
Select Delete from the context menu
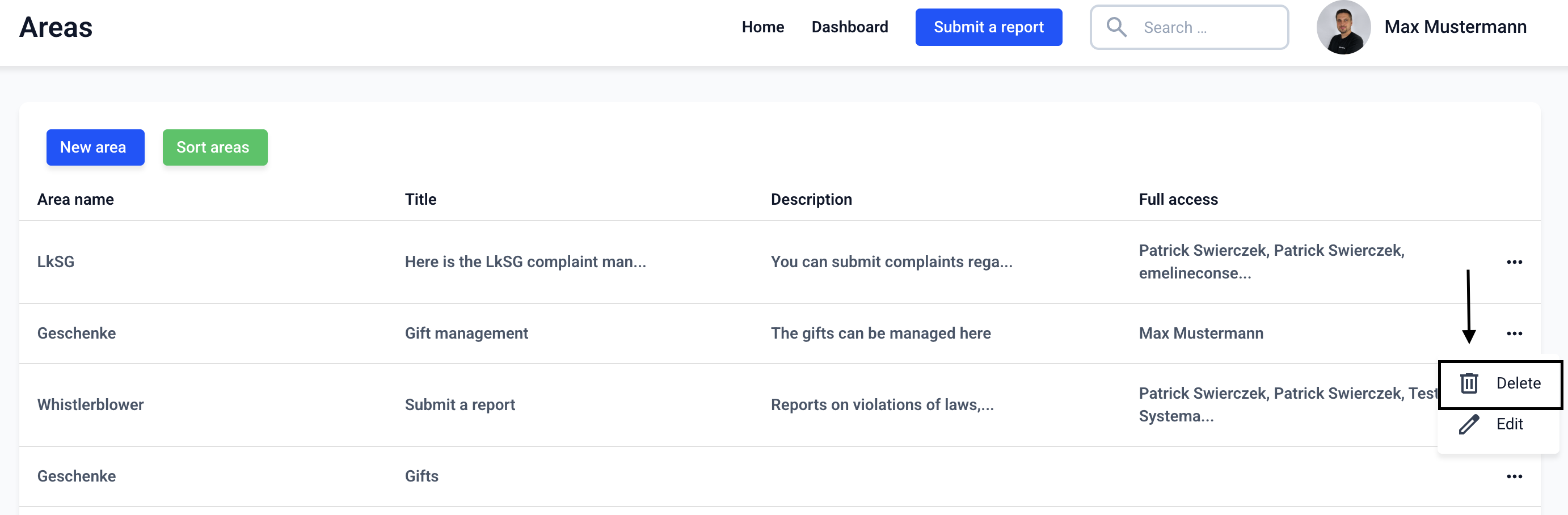[1518, 383]
